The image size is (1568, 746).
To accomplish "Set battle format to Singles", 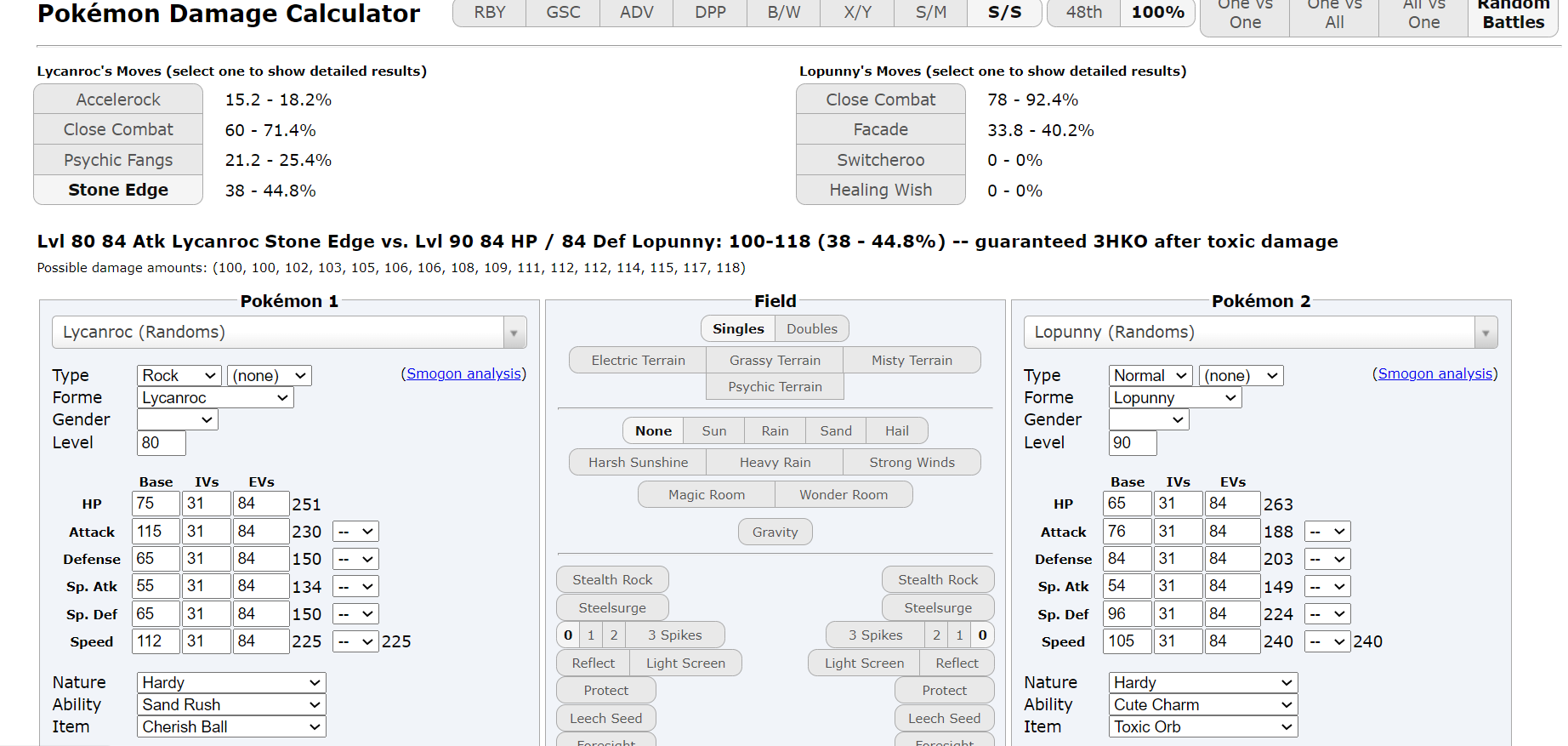I will click(738, 328).
